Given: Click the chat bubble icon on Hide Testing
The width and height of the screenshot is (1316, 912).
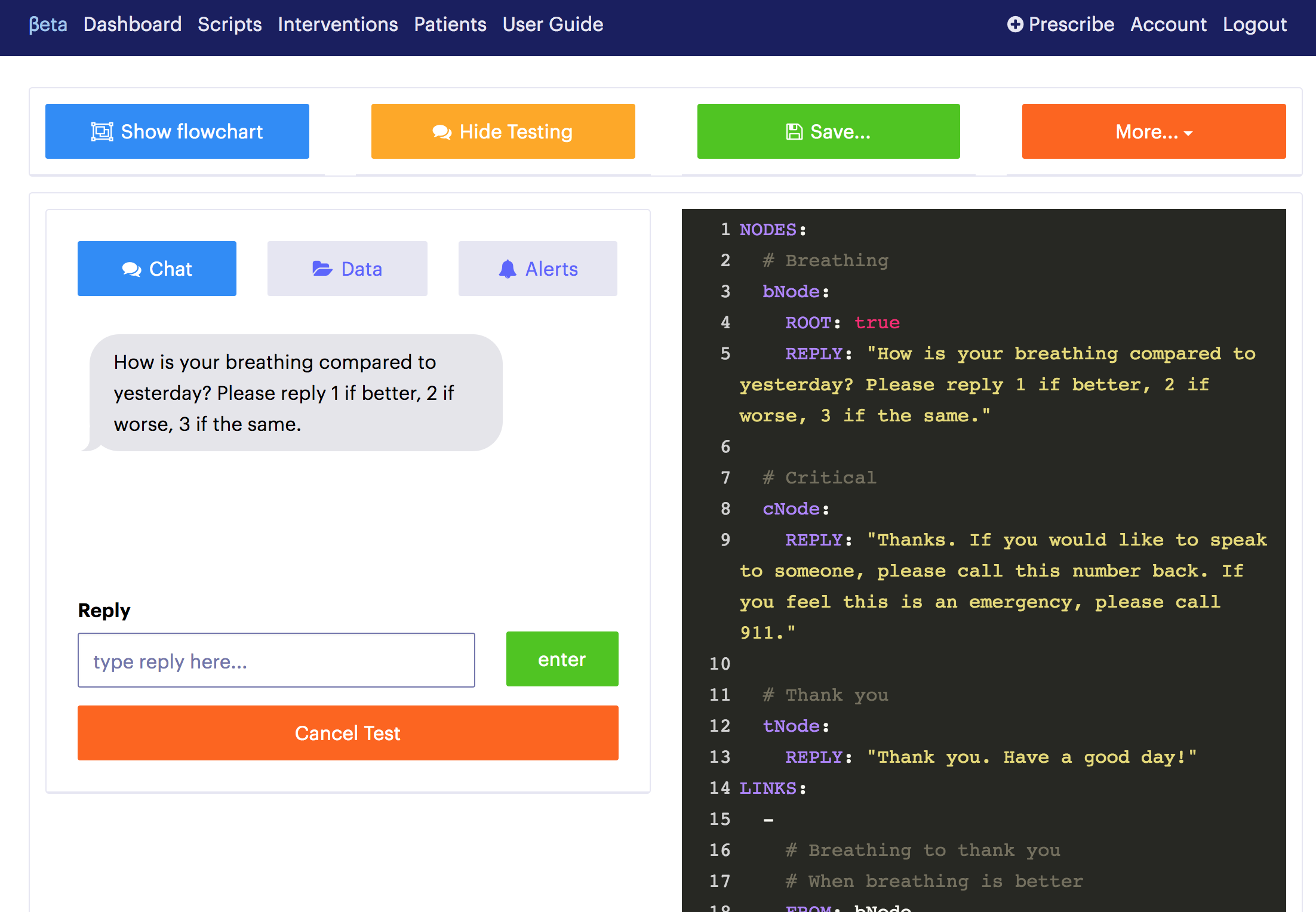Looking at the screenshot, I should point(441,131).
